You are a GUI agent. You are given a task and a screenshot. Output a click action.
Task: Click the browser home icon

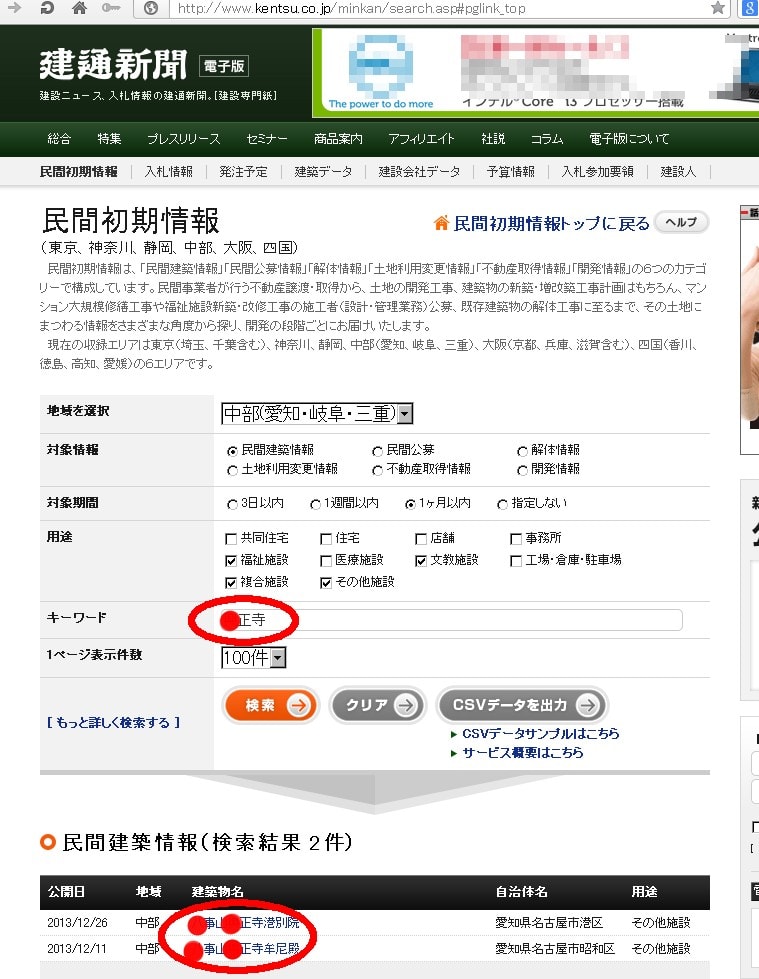[78, 8]
